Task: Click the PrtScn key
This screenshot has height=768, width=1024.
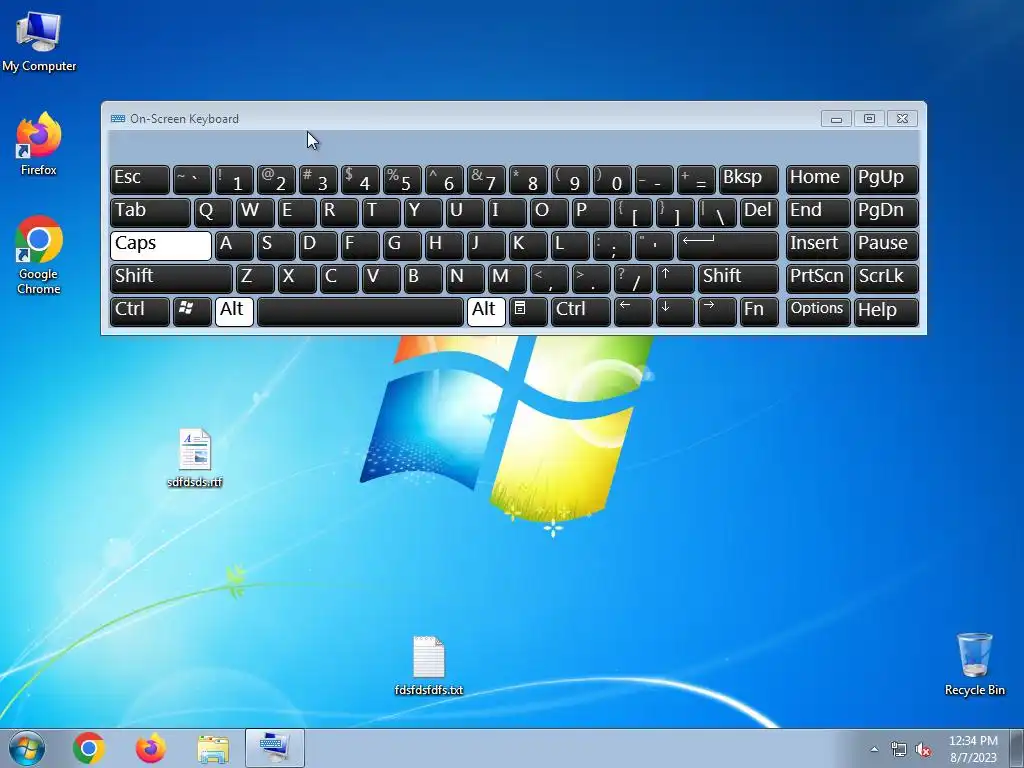Action: 818,278
